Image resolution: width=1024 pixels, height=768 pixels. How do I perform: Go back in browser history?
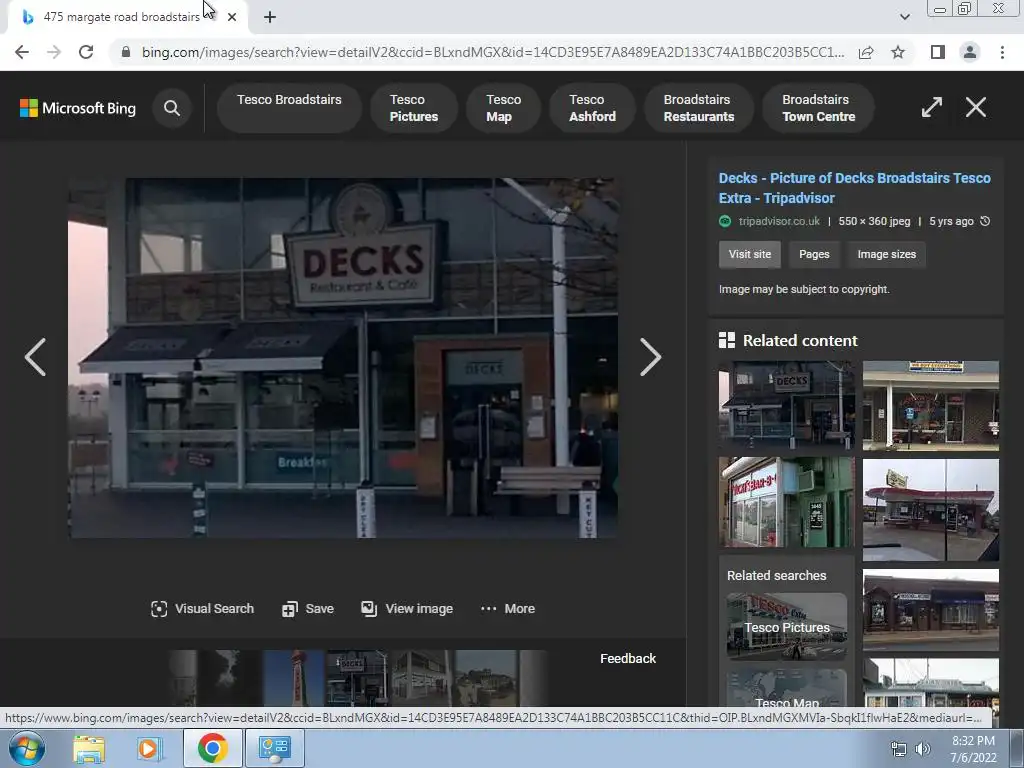22,52
